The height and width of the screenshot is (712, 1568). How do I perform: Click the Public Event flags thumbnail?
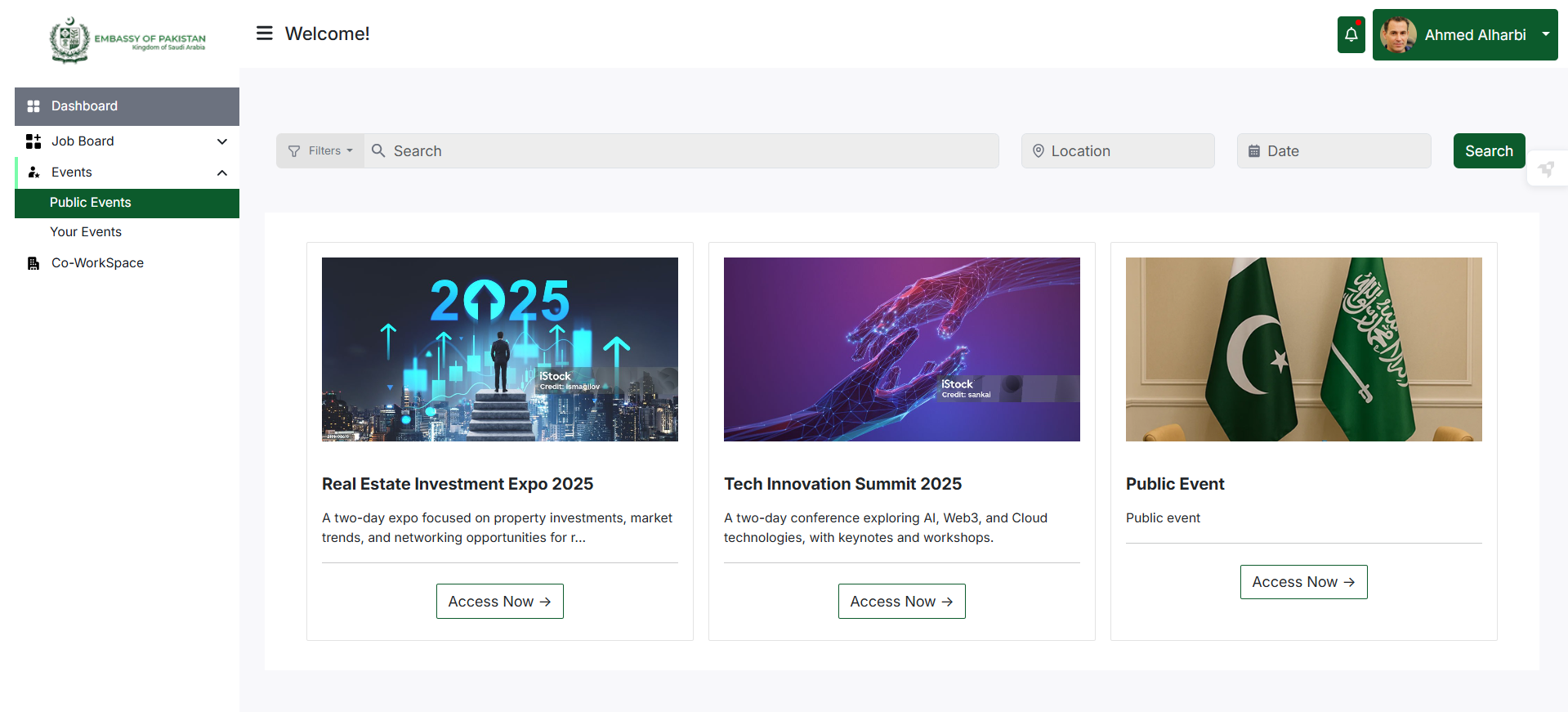[1303, 350]
